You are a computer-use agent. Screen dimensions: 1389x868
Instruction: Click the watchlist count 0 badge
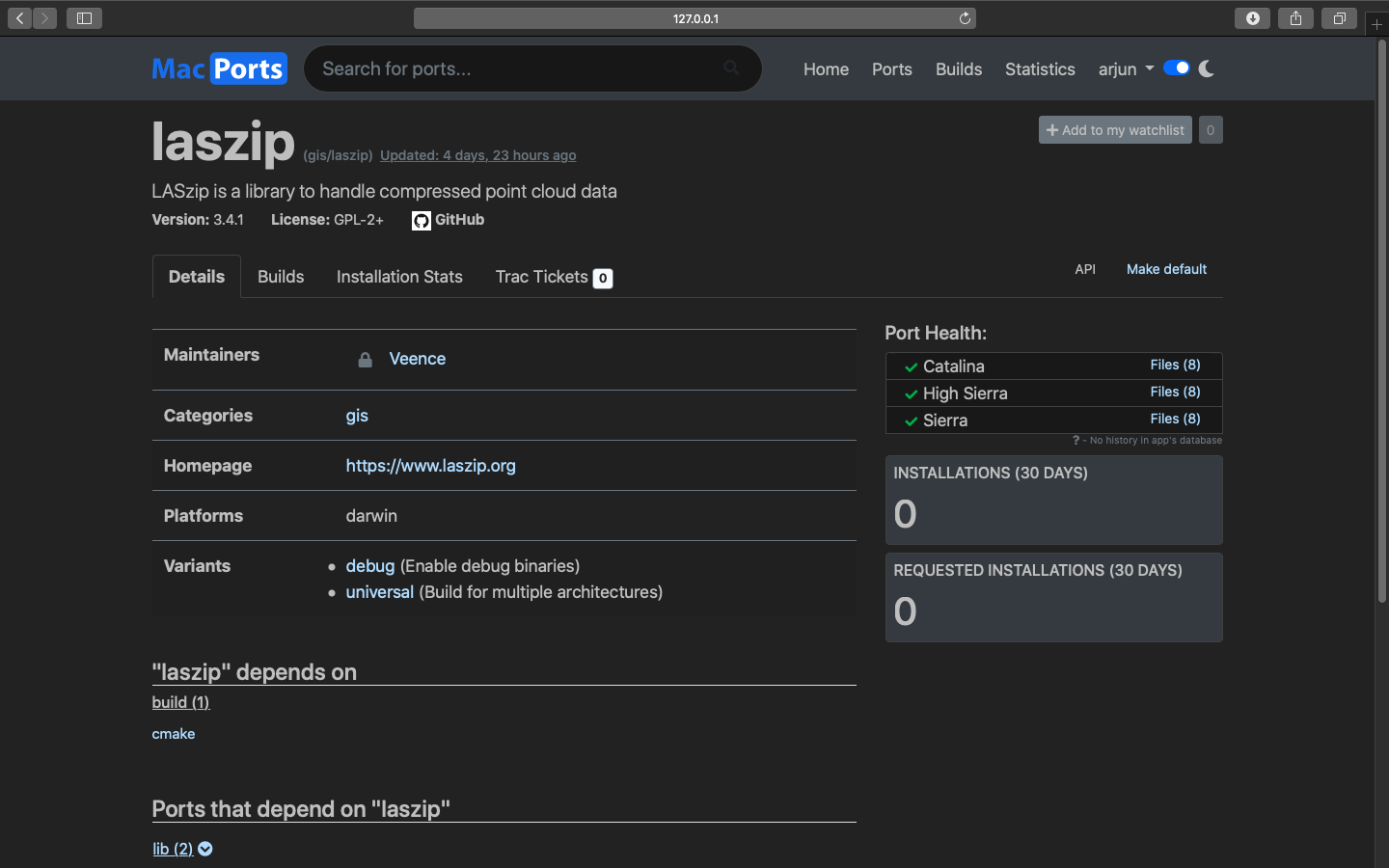coord(1211,130)
